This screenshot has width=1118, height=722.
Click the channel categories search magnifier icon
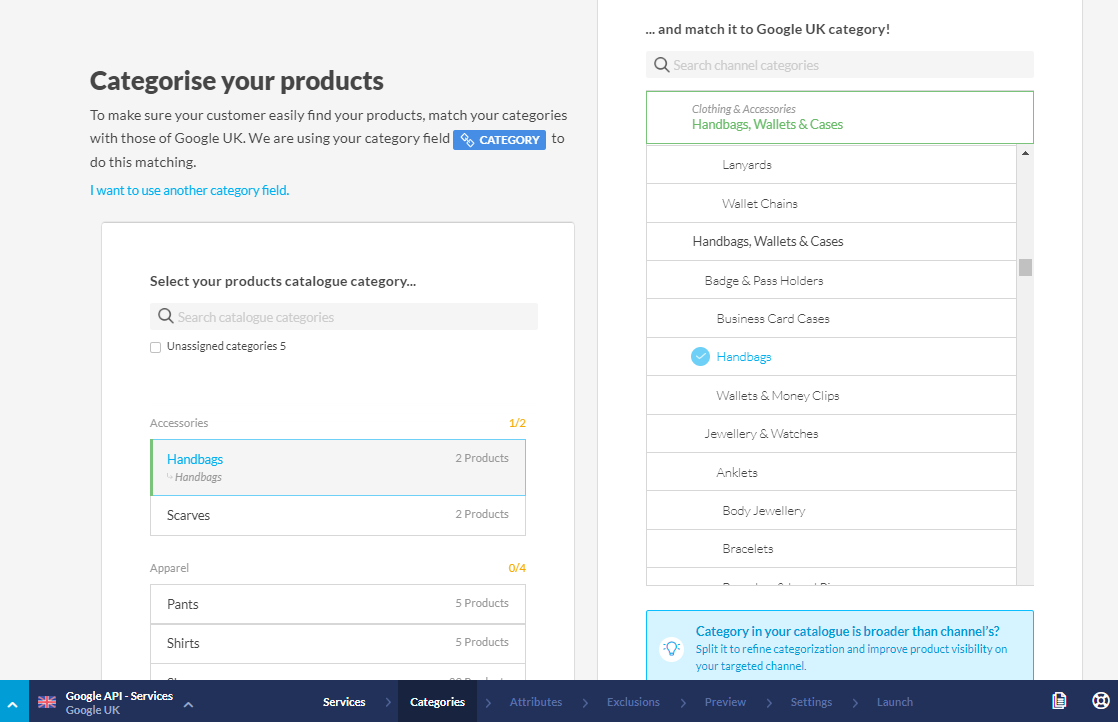(x=661, y=65)
